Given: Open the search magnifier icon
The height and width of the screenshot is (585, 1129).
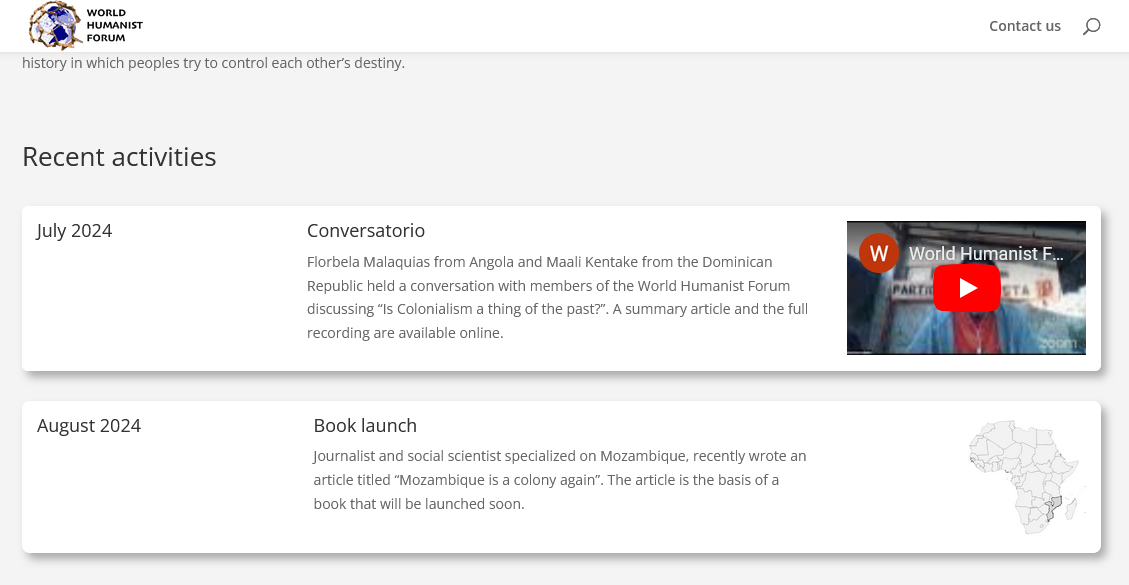Looking at the screenshot, I should 1091,26.
